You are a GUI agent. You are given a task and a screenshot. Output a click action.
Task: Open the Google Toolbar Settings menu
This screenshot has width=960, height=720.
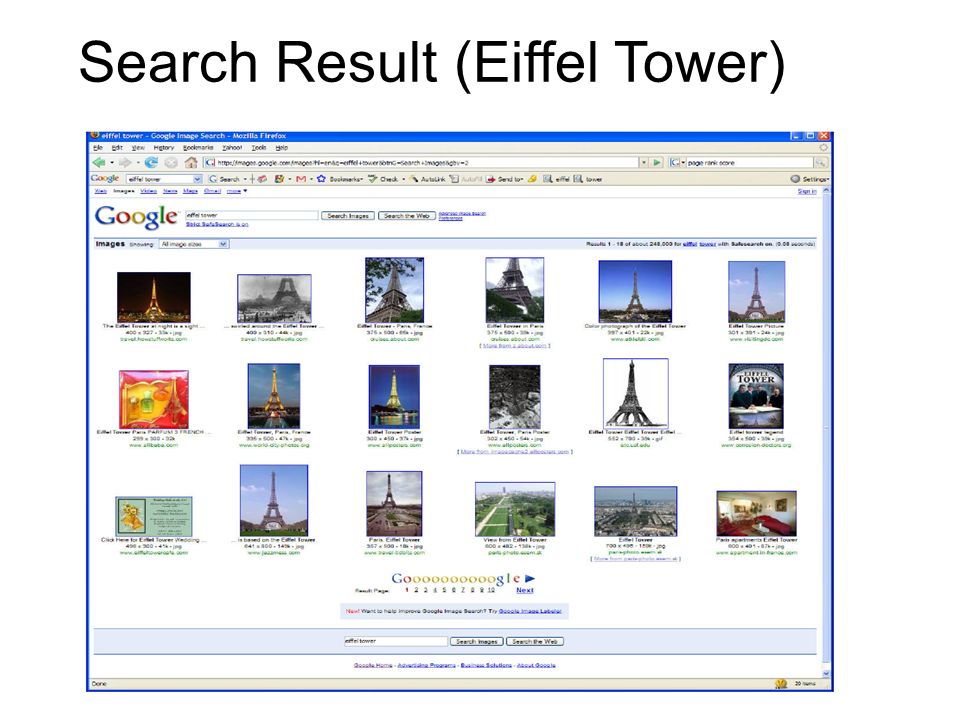click(x=809, y=179)
